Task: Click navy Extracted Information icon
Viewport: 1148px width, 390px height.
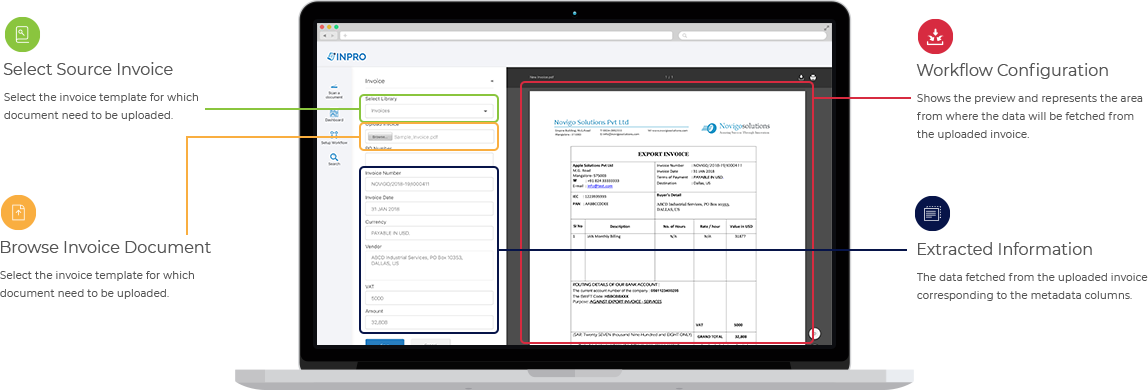Action: click(x=932, y=214)
